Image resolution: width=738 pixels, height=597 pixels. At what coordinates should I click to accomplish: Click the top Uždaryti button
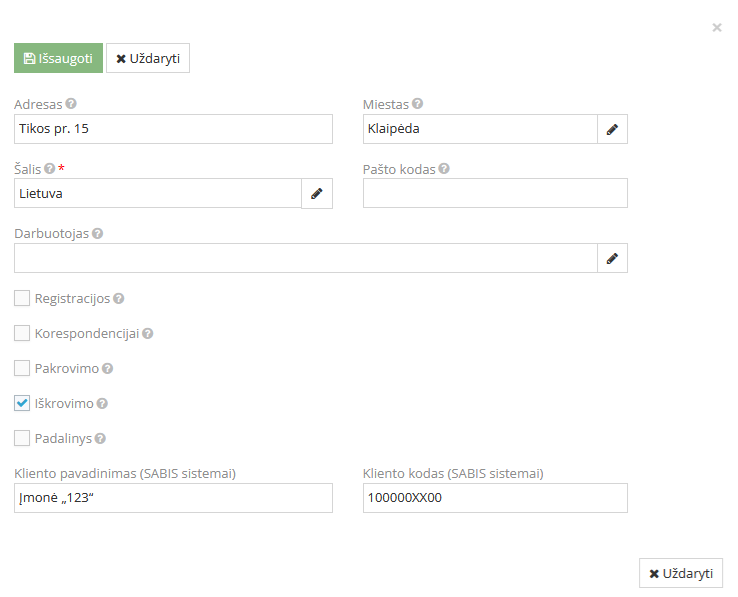click(x=148, y=59)
